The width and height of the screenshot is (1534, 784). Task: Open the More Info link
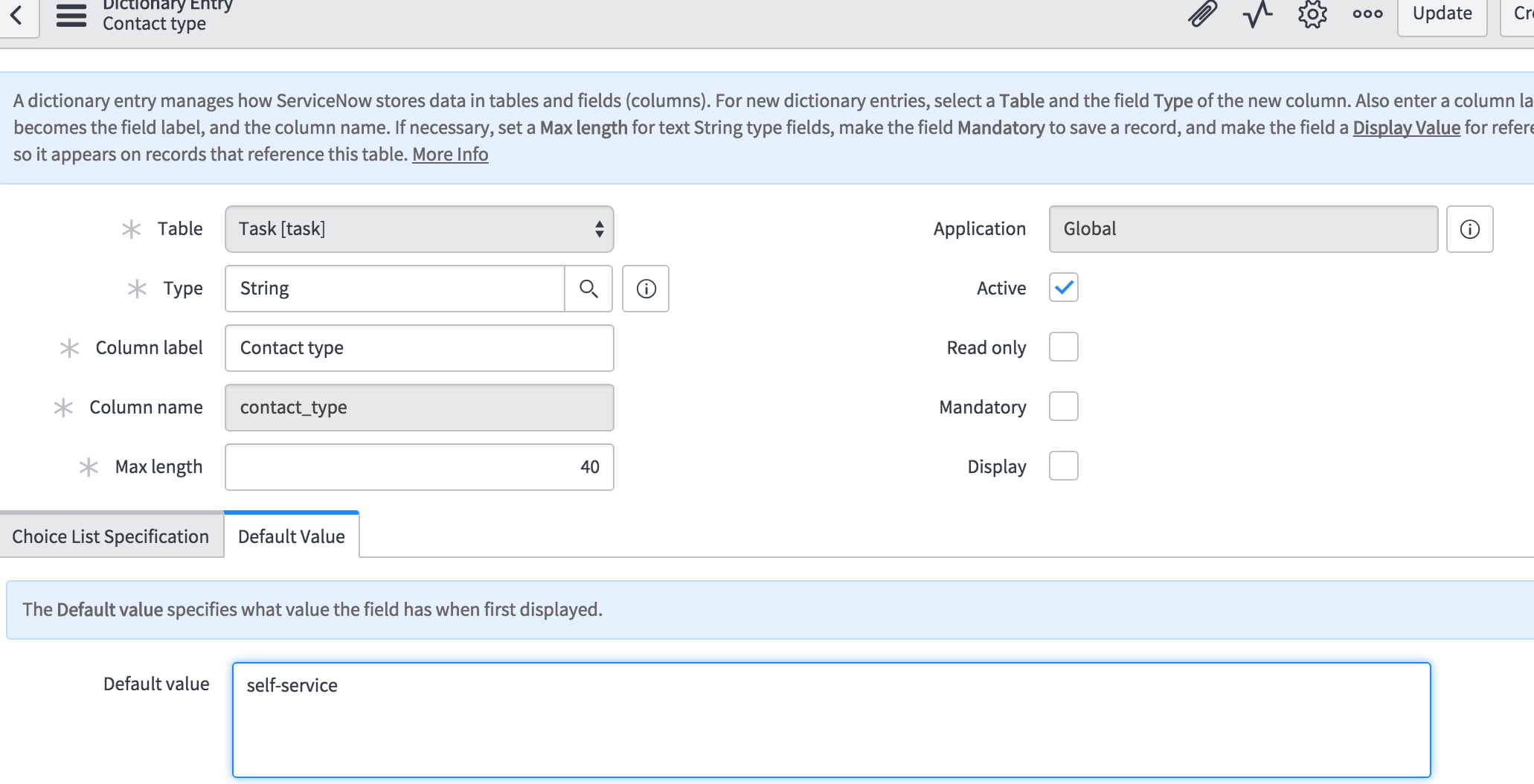coord(449,153)
